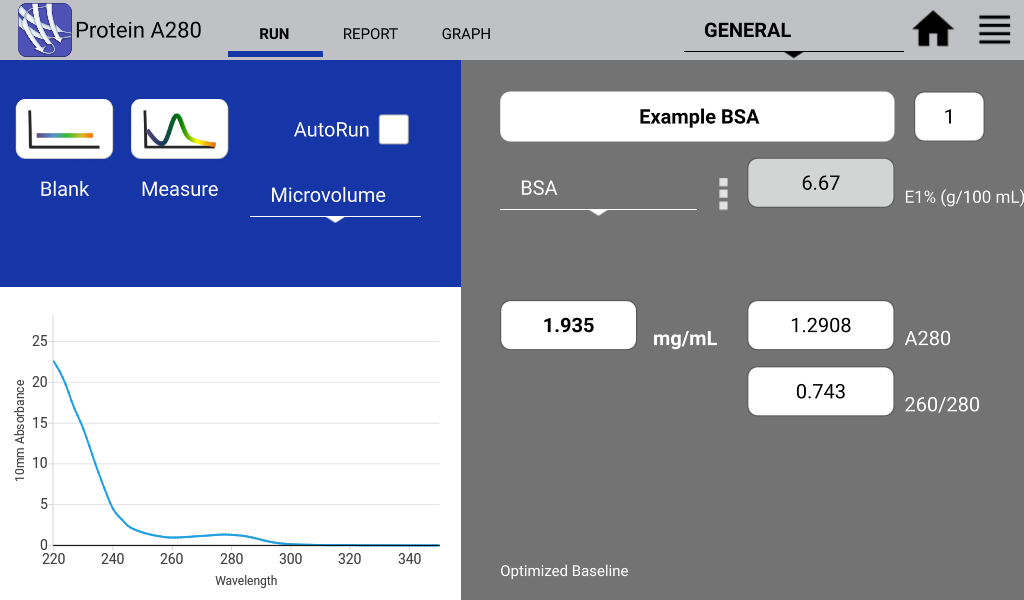Screen dimensions: 1024x600
Task: Open the GENERAL category dropdown
Action: click(x=793, y=32)
